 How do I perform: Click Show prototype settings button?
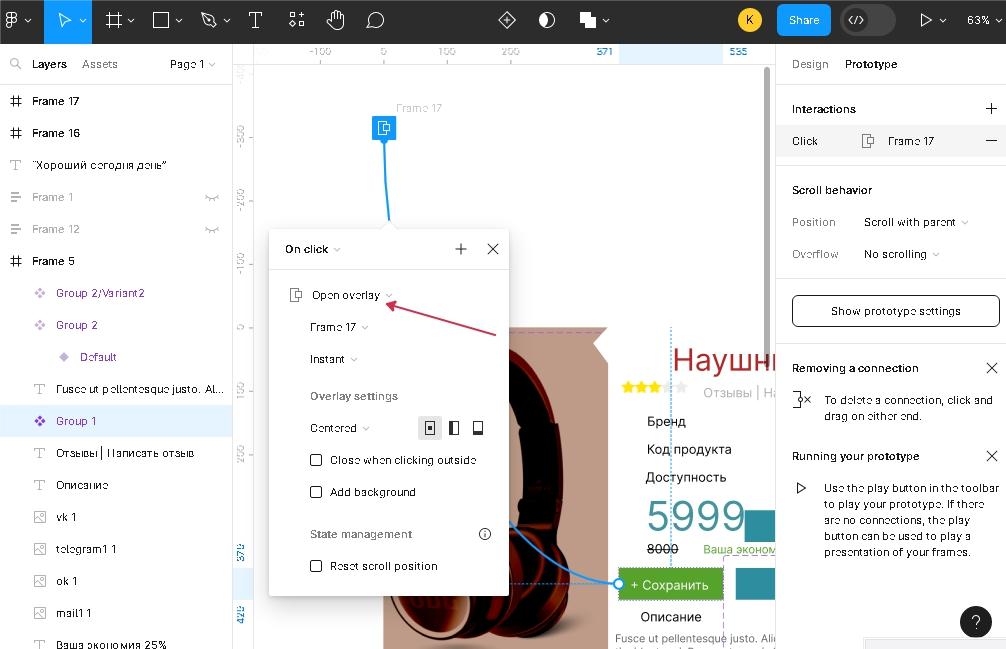click(895, 311)
